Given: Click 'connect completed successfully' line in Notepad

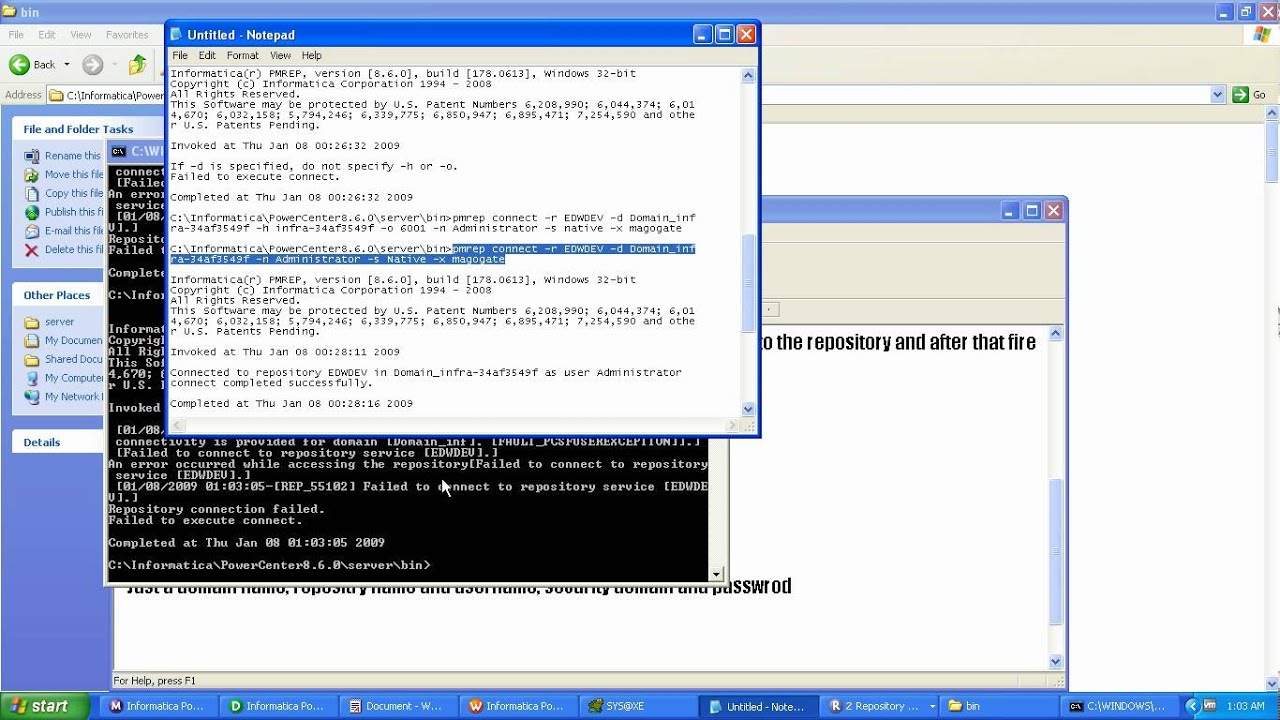Looking at the screenshot, I should pyautogui.click(x=271, y=383).
